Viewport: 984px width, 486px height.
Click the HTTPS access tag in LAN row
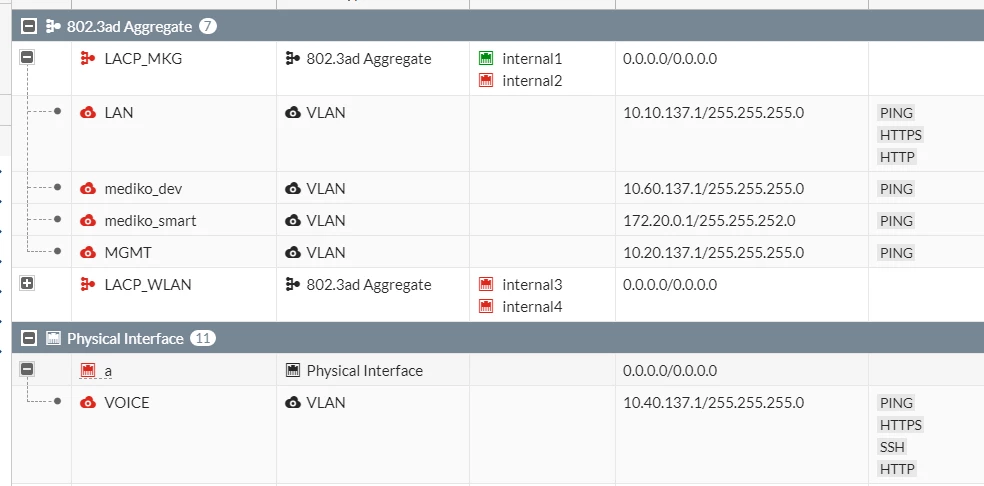(901, 135)
